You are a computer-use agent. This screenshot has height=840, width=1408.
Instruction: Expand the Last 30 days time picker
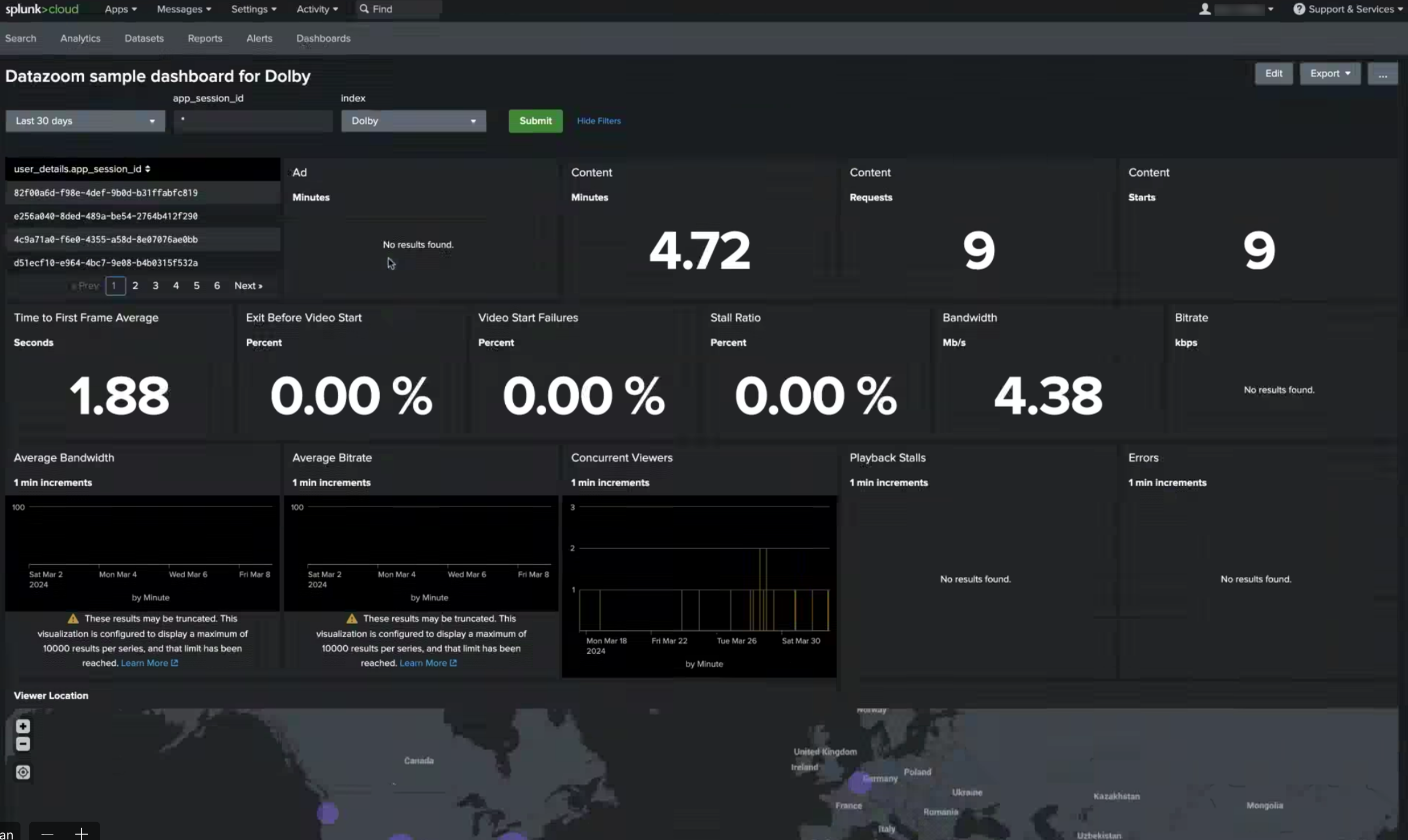tap(85, 121)
